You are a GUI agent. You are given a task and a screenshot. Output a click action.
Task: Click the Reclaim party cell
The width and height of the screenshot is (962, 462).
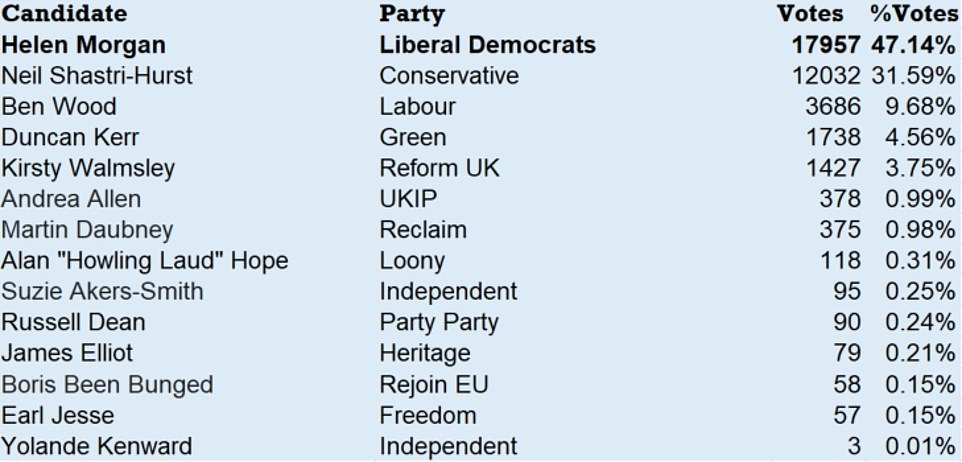click(423, 230)
